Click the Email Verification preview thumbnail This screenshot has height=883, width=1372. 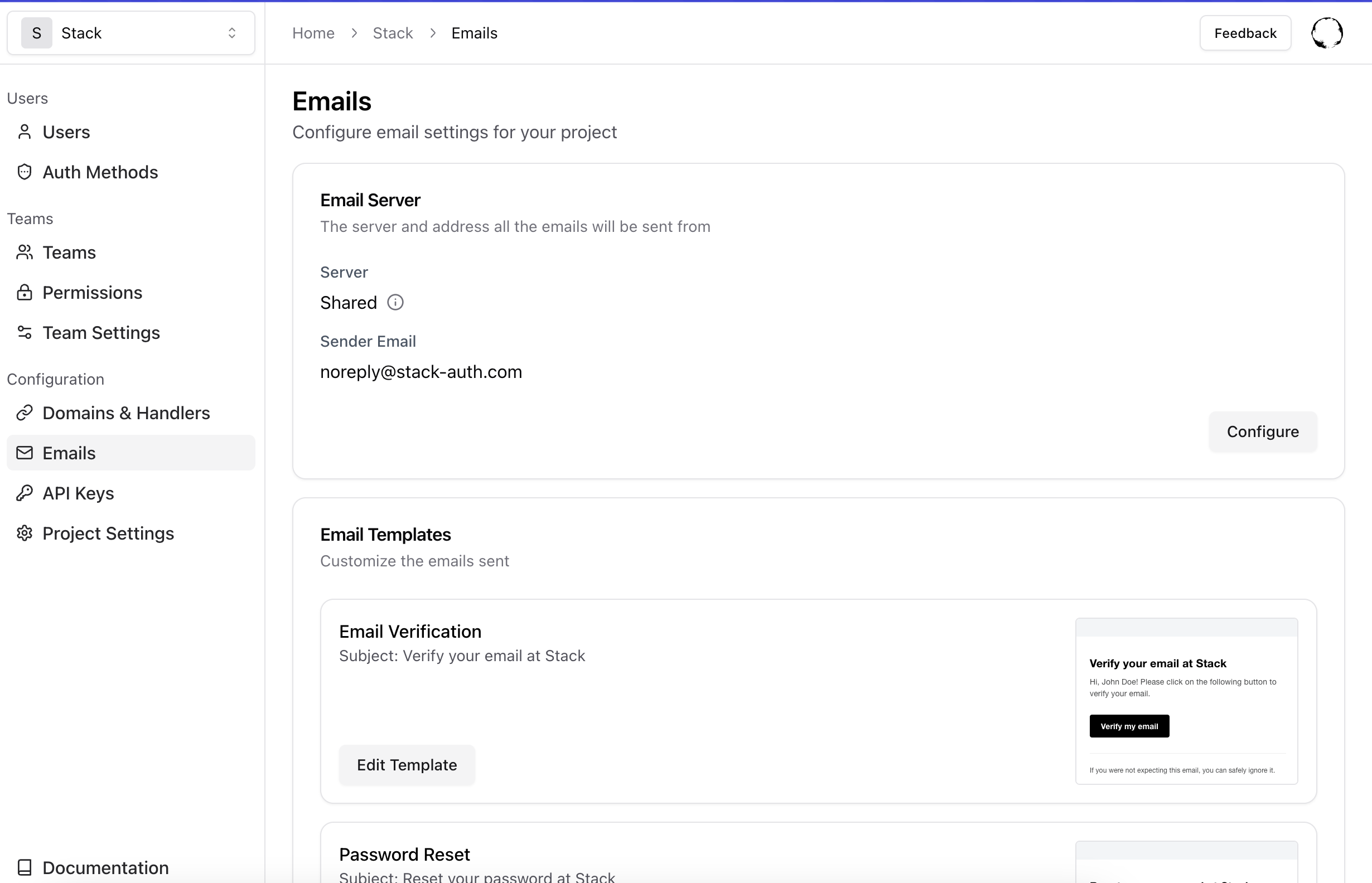[1186, 701]
